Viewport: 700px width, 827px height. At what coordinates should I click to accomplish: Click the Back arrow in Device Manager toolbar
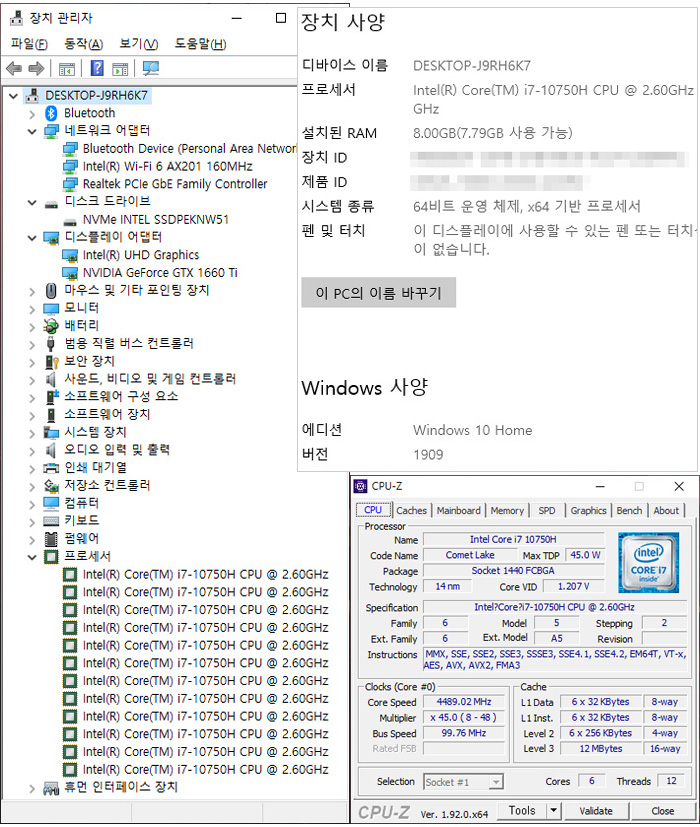pos(14,68)
